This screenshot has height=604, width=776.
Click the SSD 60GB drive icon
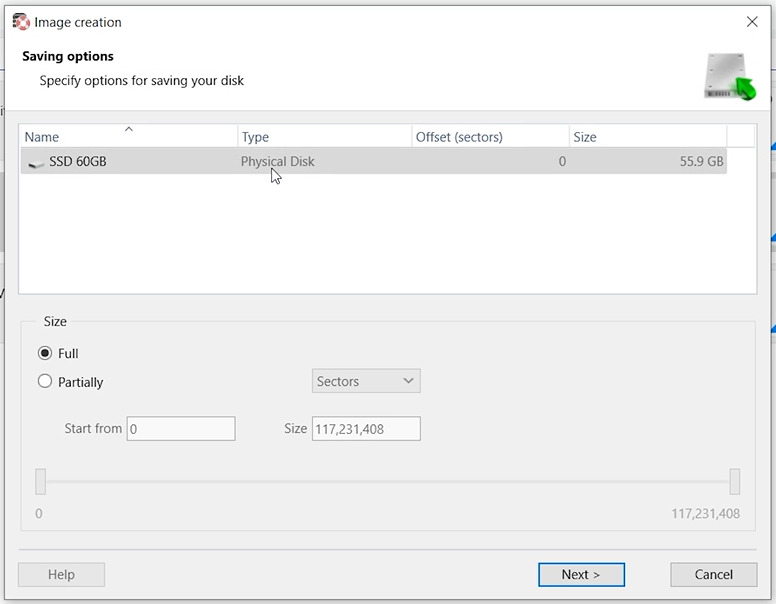click(x=36, y=163)
